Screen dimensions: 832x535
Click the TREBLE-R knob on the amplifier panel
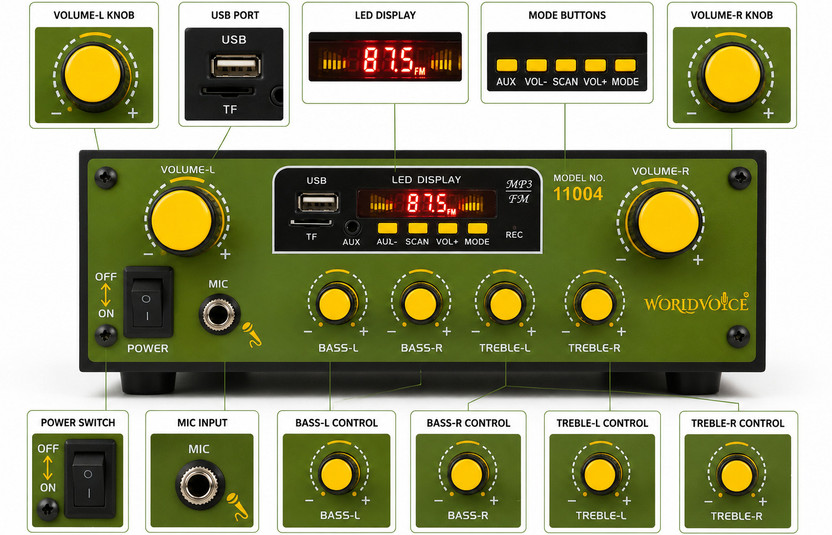pyautogui.click(x=596, y=304)
